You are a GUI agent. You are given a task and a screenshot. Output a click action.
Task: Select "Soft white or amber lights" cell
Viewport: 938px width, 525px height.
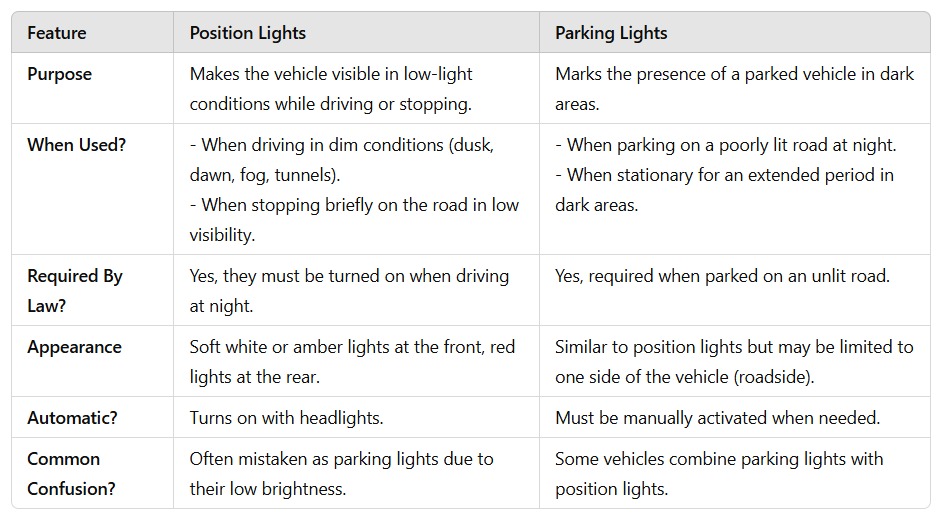click(x=352, y=361)
